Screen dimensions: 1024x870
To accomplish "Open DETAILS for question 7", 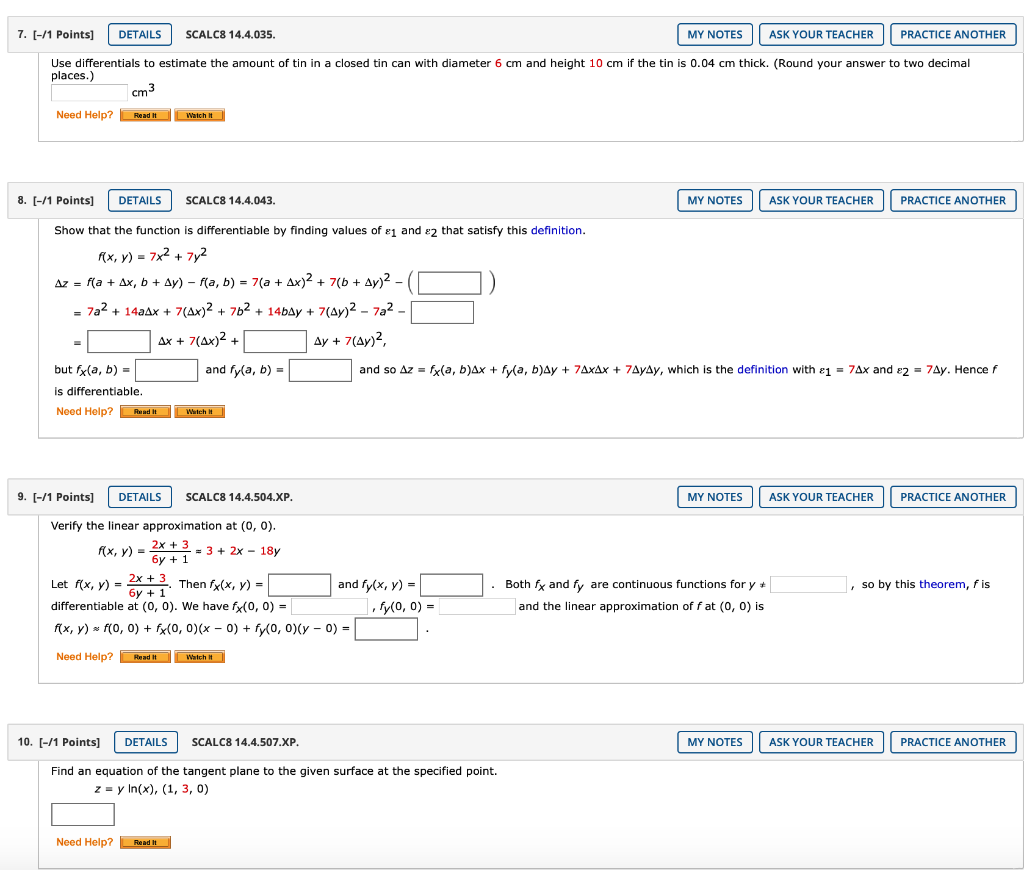I will (140, 35).
